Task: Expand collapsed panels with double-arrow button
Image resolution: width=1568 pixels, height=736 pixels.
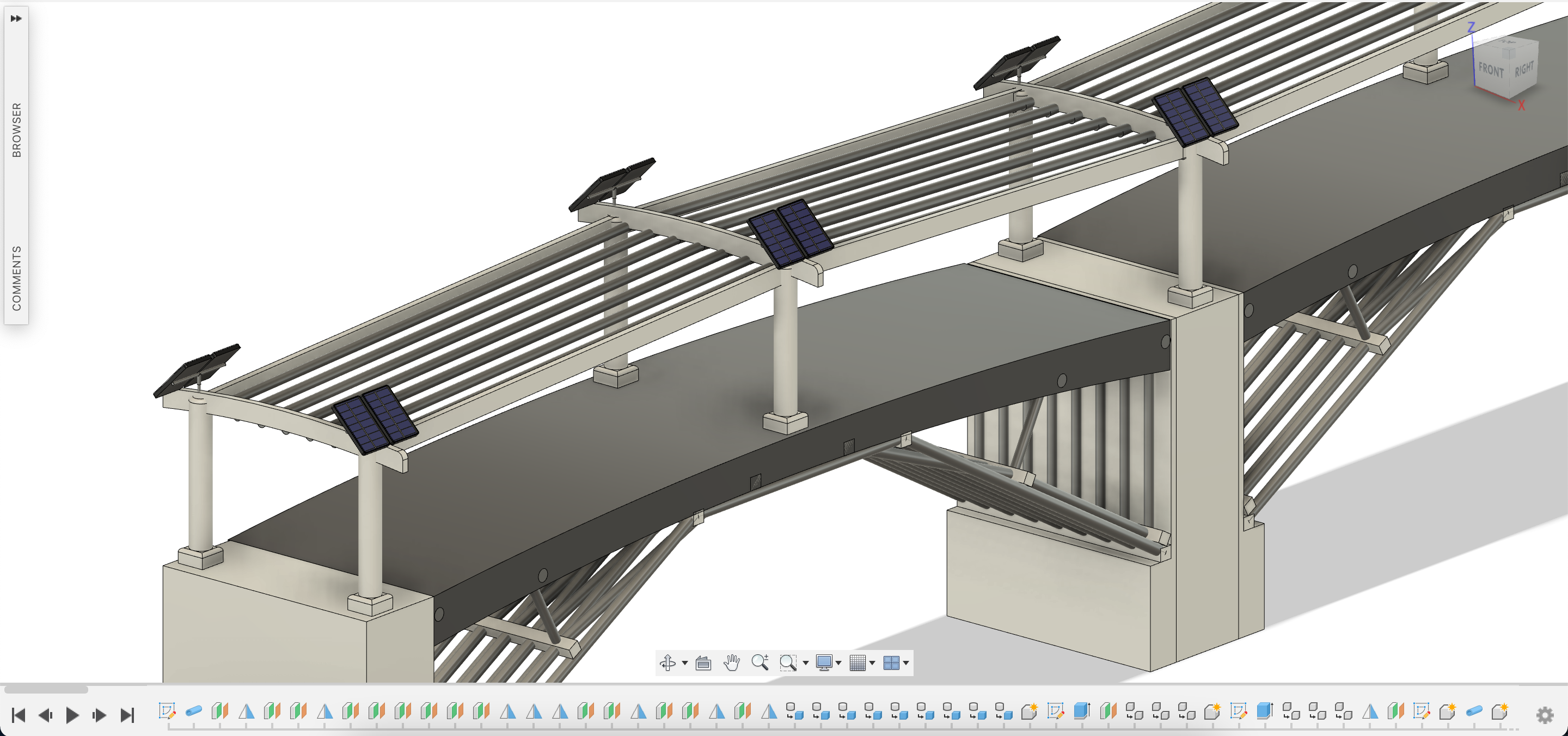Action: click(x=16, y=19)
